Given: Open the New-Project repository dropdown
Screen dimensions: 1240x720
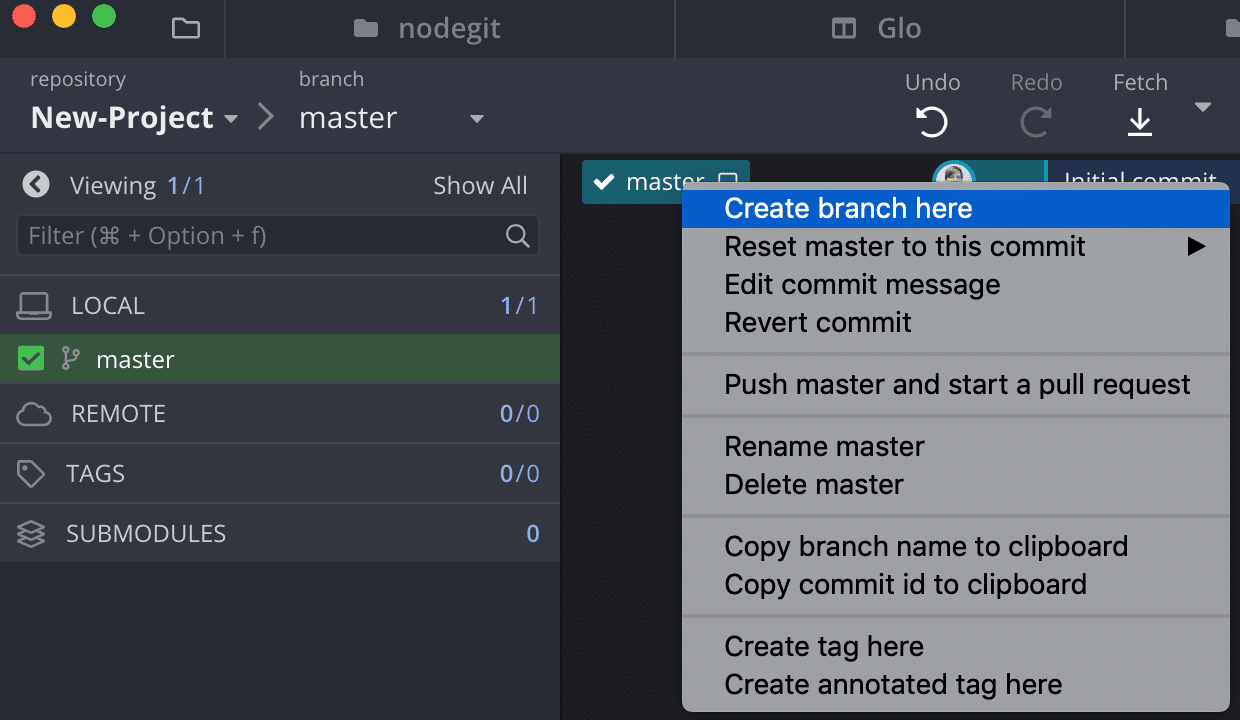Looking at the screenshot, I should point(231,118).
